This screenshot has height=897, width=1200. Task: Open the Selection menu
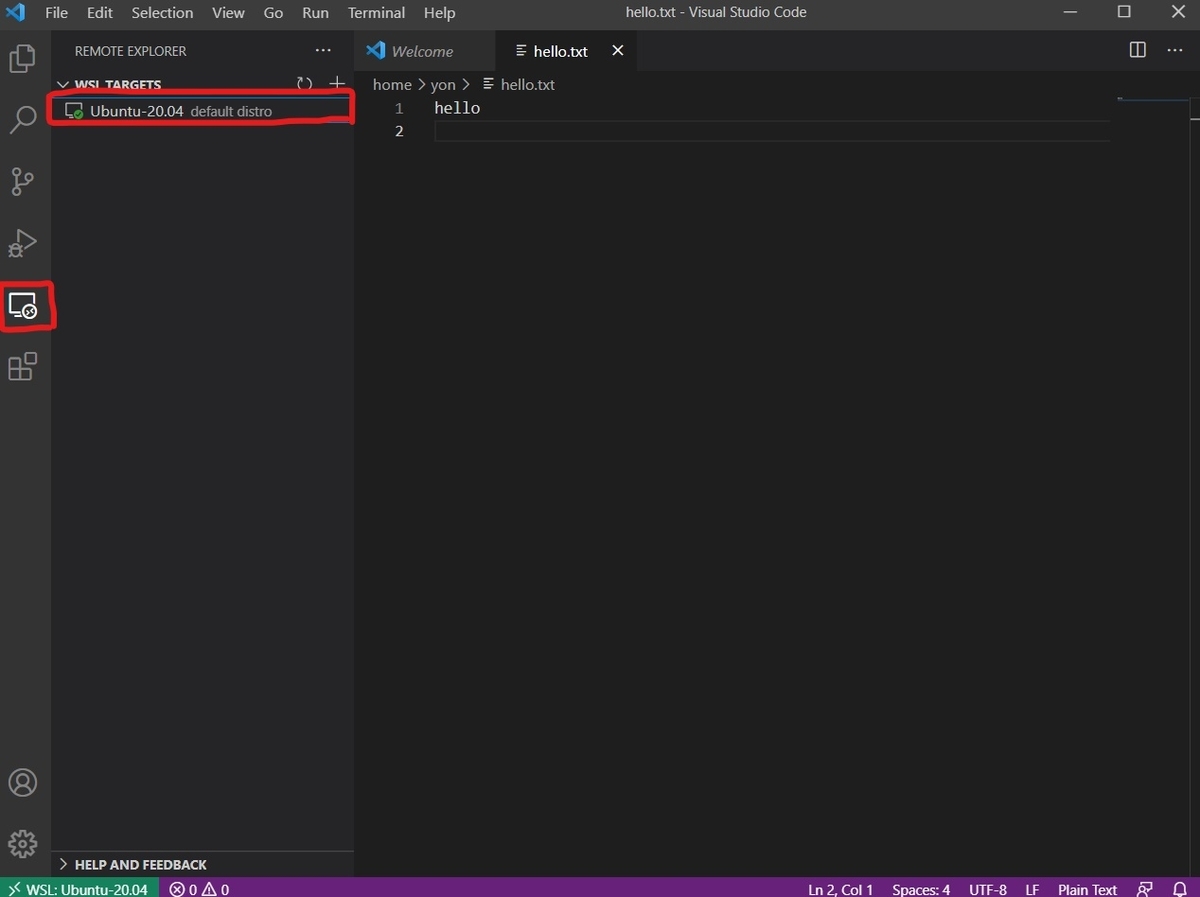162,13
